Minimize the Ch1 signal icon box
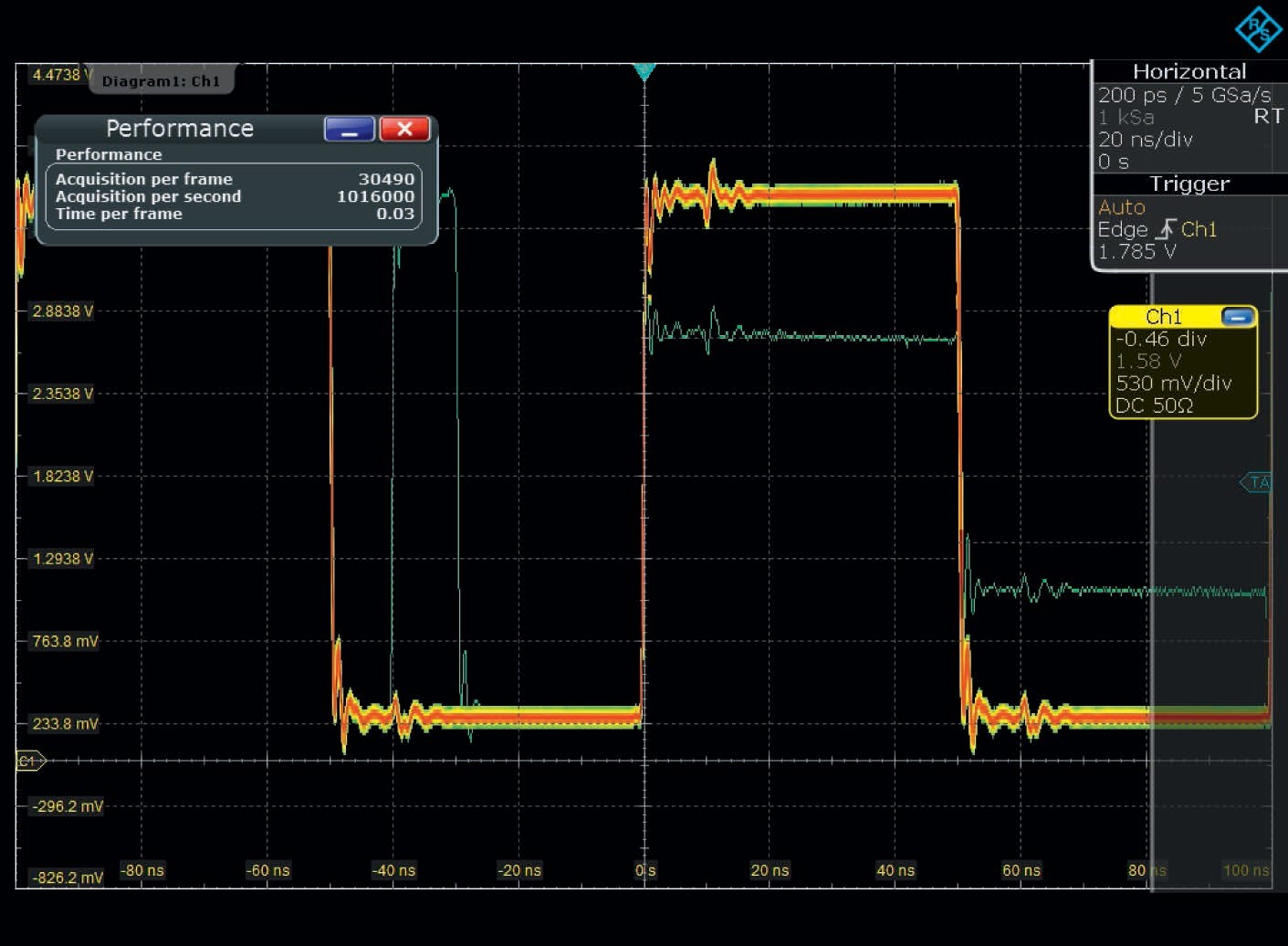This screenshot has width=1288, height=946. pos(1237,317)
